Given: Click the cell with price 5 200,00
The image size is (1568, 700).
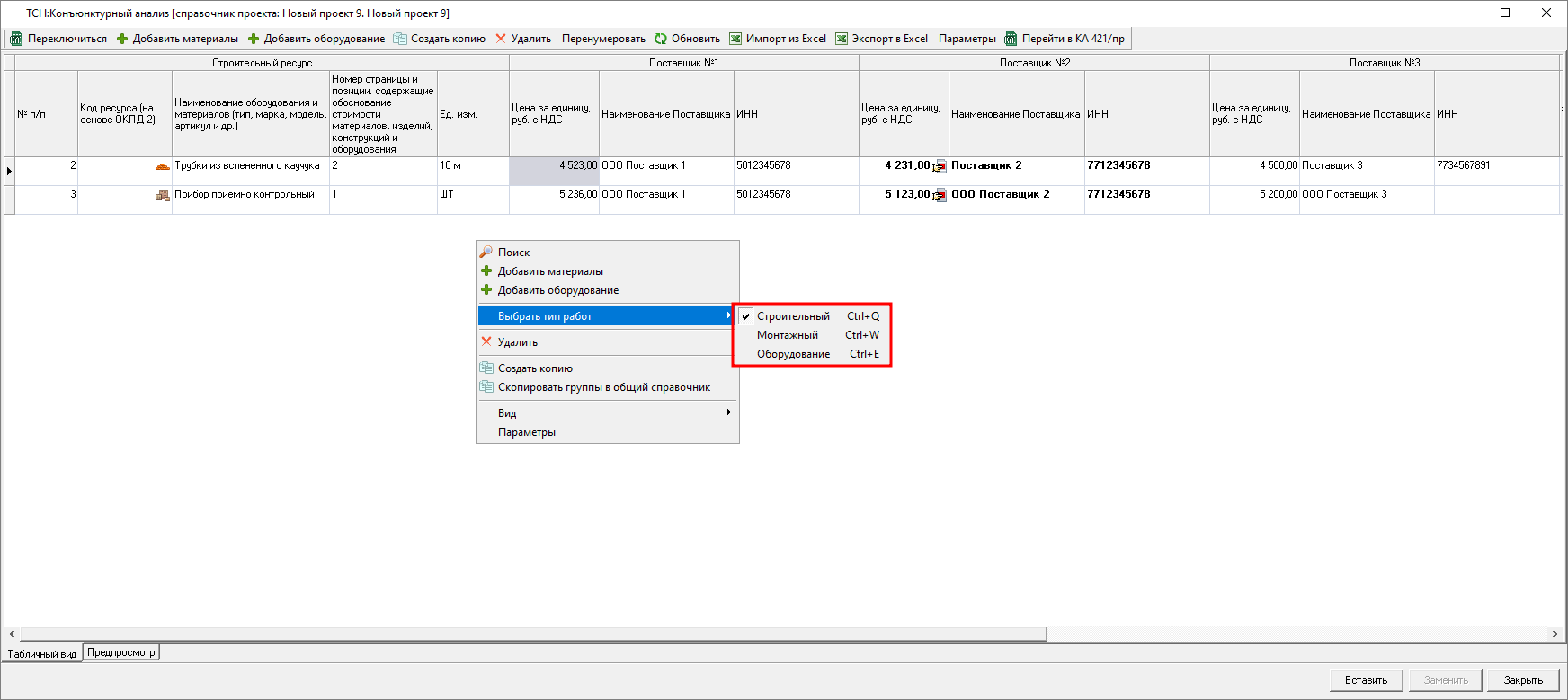Looking at the screenshot, I should pyautogui.click(x=1254, y=200).
